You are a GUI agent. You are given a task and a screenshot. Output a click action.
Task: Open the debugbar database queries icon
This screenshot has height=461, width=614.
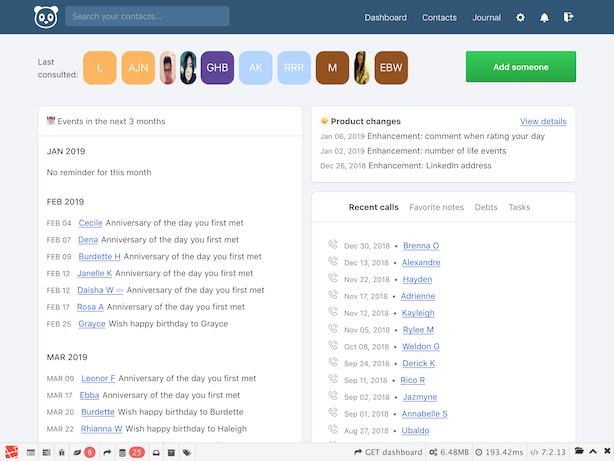[x=122, y=452]
